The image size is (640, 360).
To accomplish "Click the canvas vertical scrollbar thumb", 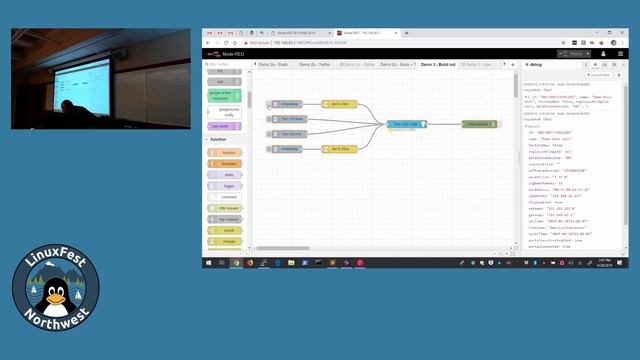I will pyautogui.click(x=516, y=85).
